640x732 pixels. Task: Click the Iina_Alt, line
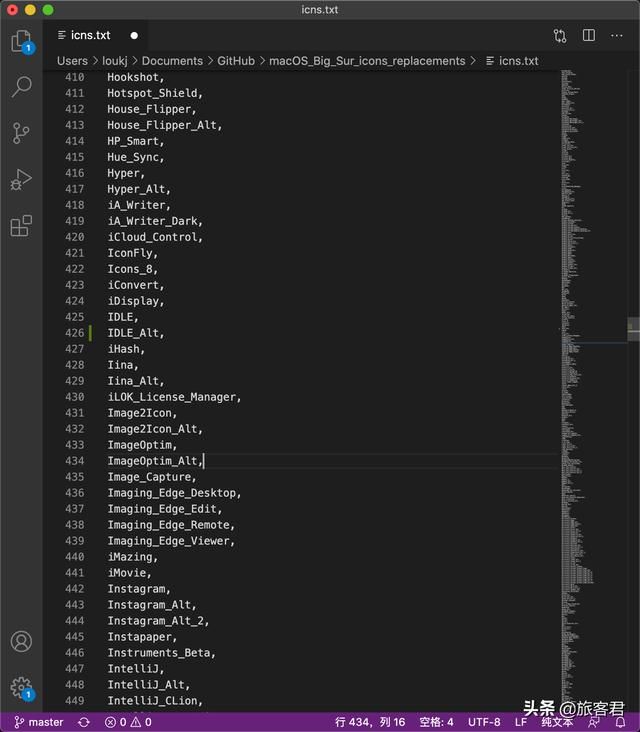135,381
